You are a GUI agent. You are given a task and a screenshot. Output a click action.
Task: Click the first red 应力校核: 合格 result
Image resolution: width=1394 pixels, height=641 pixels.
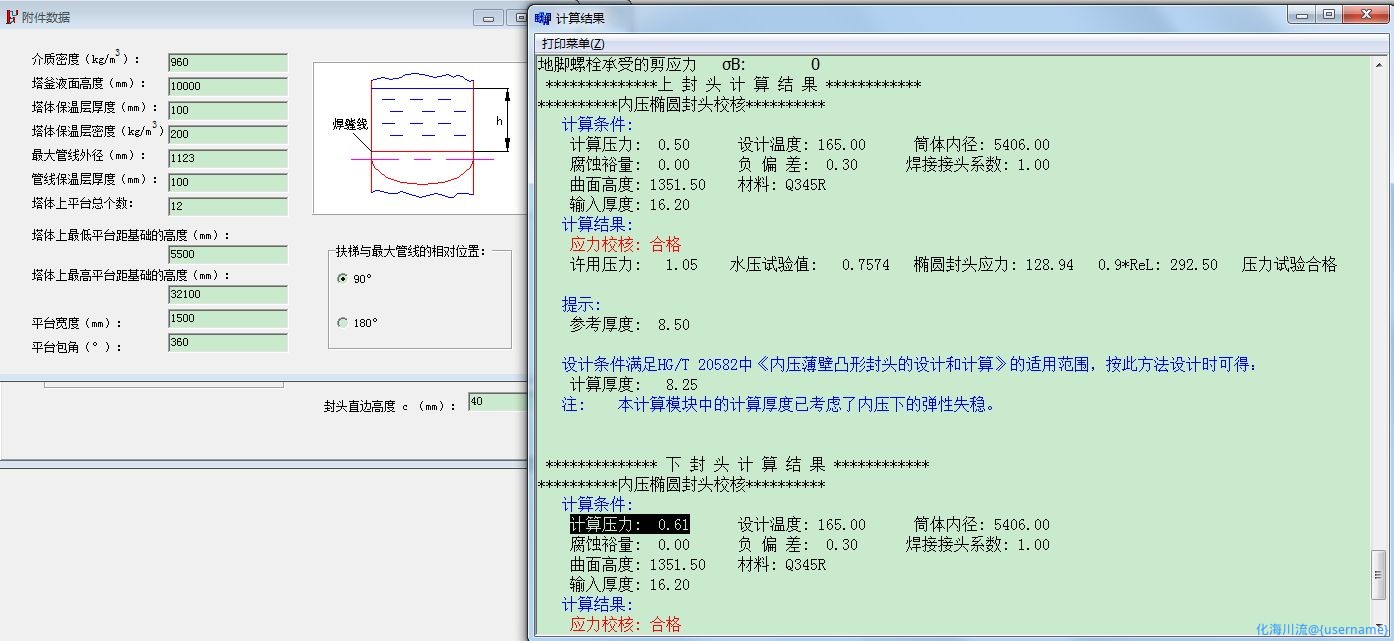pyautogui.click(x=625, y=245)
